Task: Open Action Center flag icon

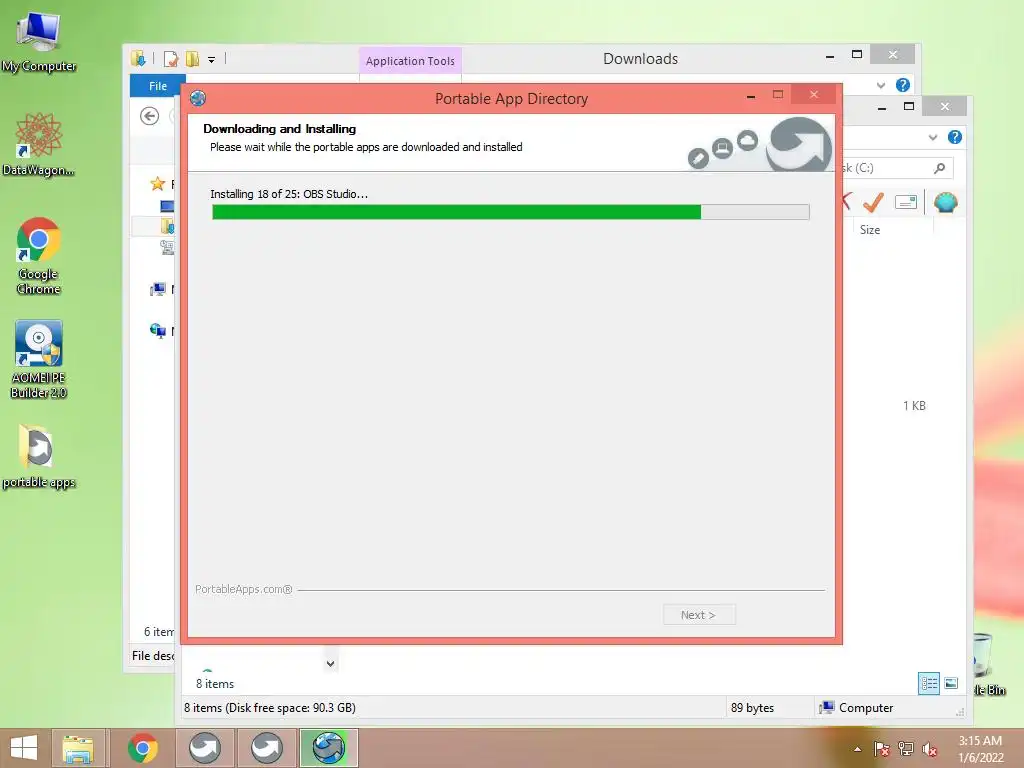Action: [882, 749]
